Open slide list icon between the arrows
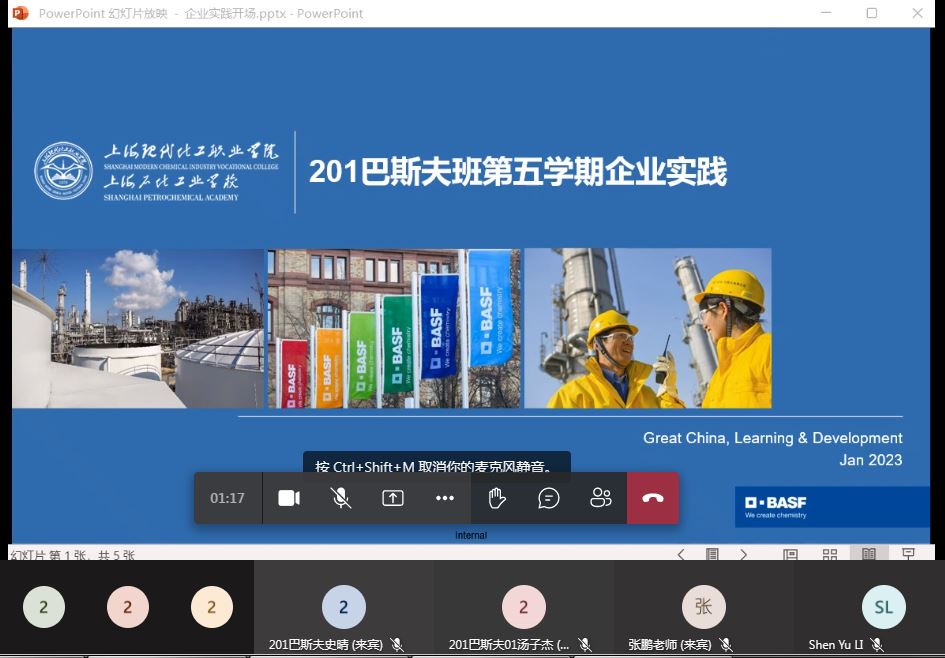Screen dimensions: 945x658 pos(712,554)
